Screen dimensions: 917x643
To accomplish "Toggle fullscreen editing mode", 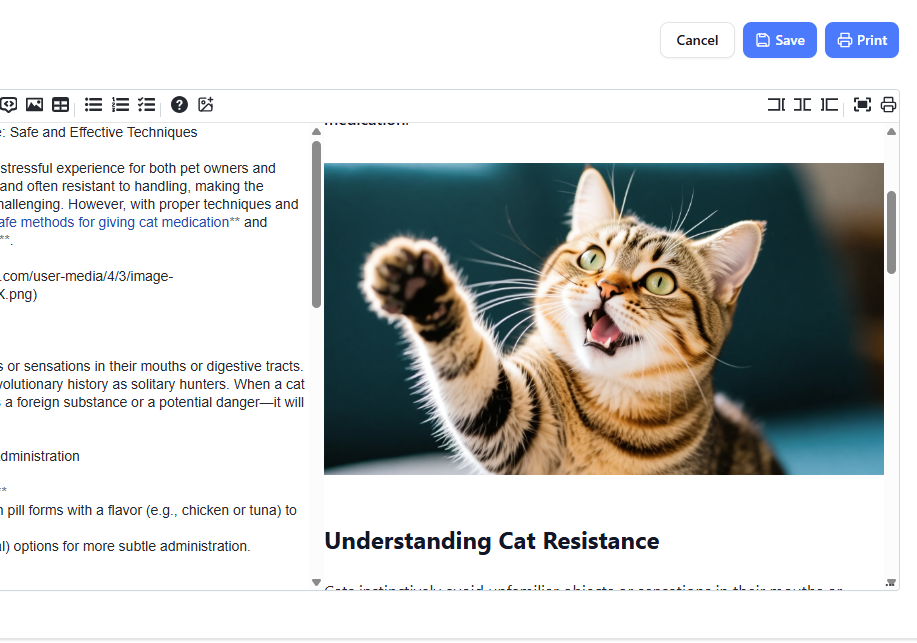I will [862, 104].
